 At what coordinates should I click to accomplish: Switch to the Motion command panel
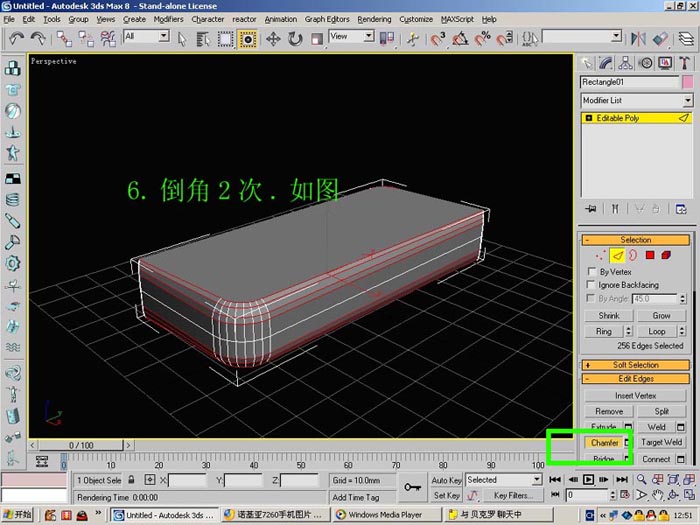click(645, 63)
